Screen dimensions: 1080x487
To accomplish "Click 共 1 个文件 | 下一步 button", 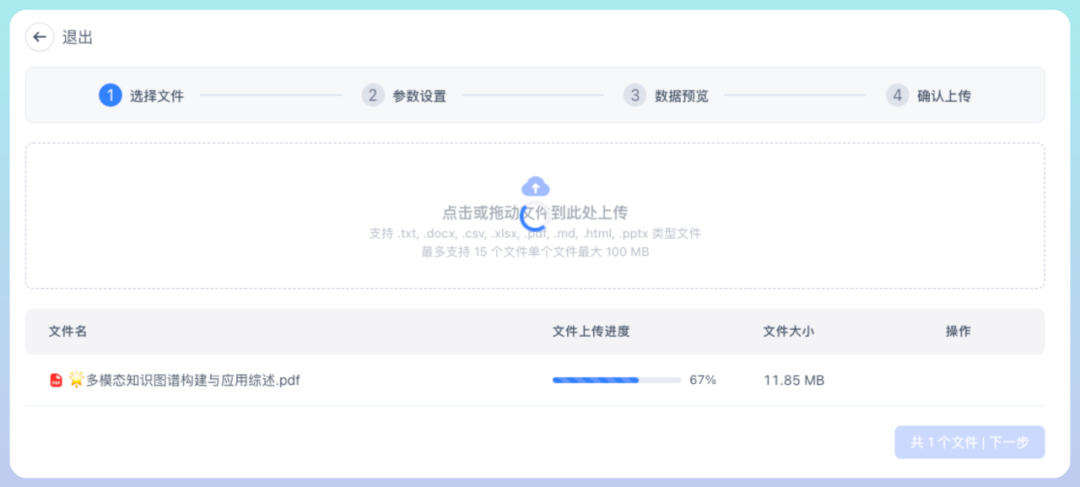I will [x=970, y=442].
